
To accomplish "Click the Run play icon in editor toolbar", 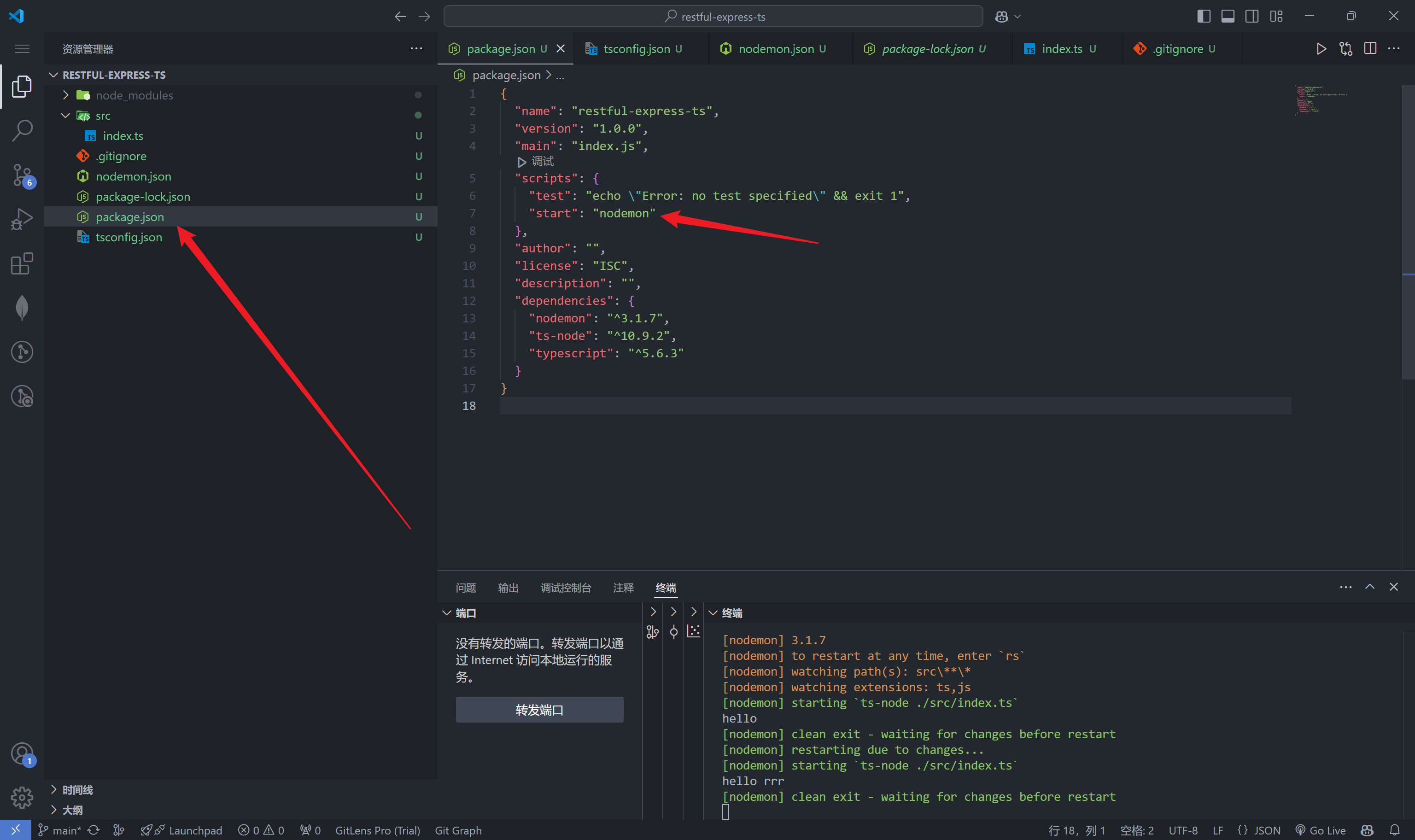I will pos(1321,49).
